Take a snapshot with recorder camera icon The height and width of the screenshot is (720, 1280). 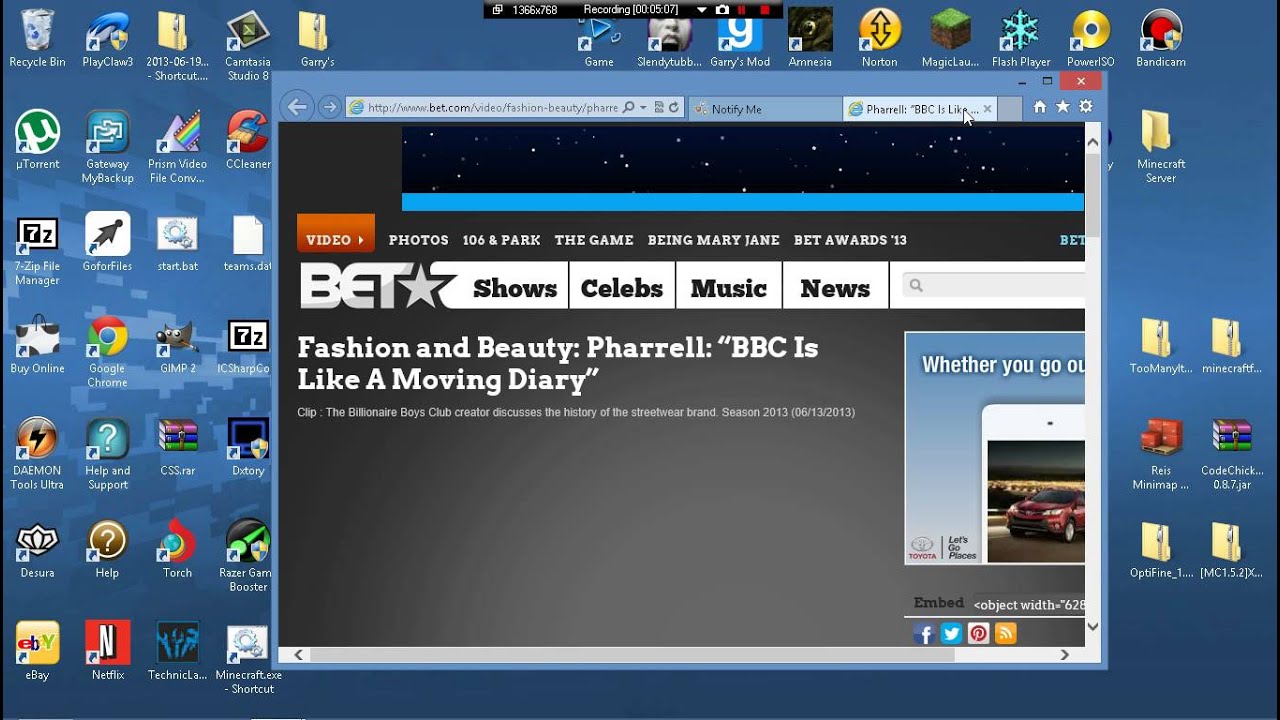pyautogui.click(x=722, y=9)
